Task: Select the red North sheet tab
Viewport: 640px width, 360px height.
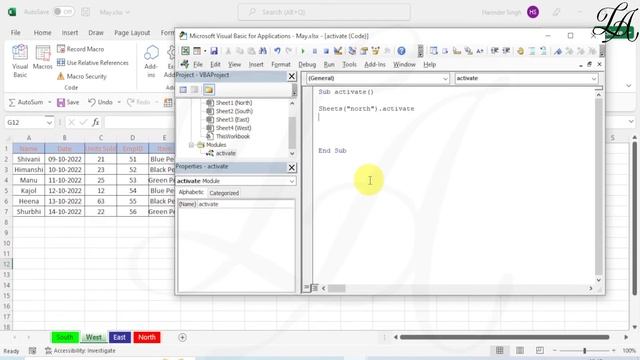Action: [x=147, y=337]
